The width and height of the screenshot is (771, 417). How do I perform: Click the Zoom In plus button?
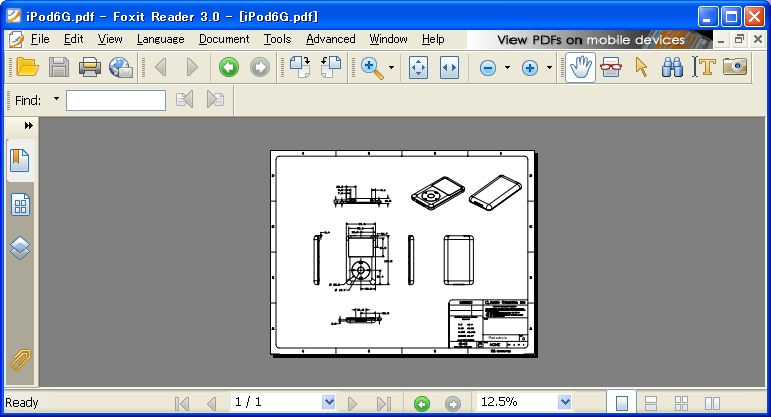(x=530, y=68)
